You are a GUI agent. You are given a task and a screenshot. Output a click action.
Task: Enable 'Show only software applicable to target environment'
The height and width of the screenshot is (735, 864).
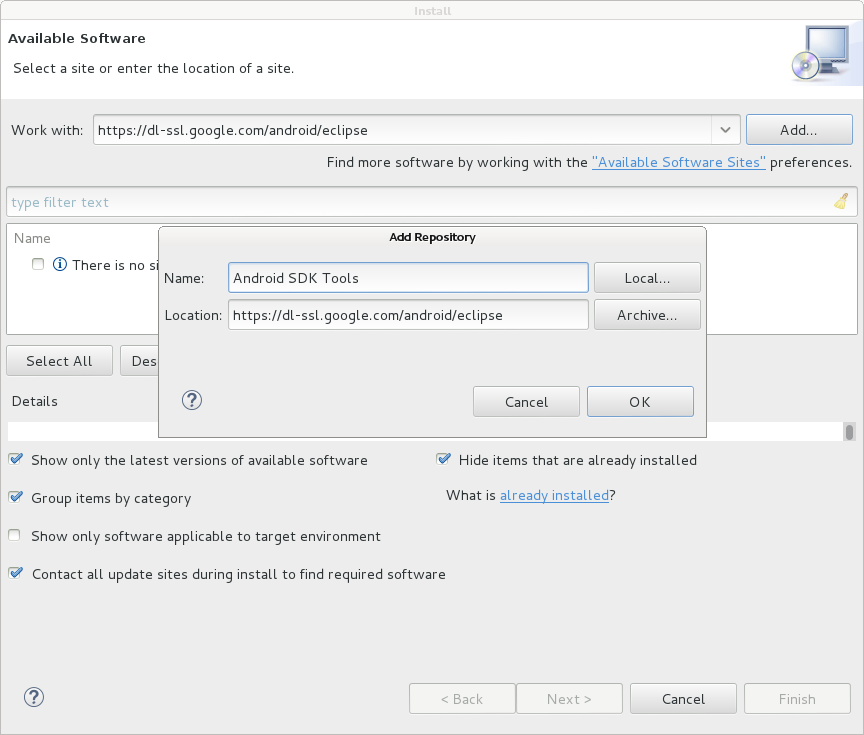[x=15, y=535]
